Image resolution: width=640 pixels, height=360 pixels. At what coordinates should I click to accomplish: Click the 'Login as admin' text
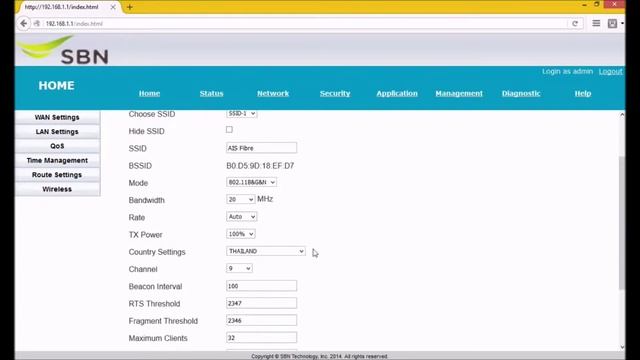point(567,71)
